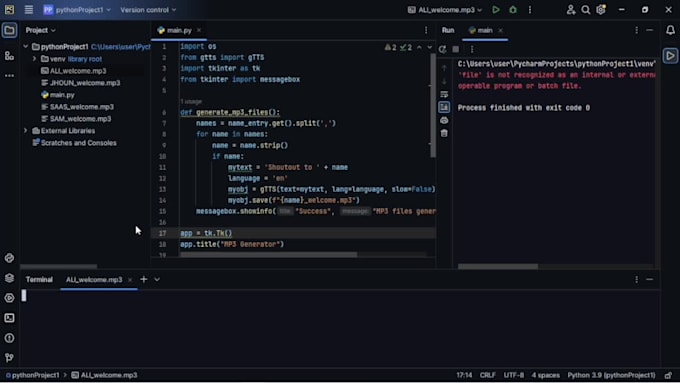Open Version control dropdown
Viewport: 680px width, 383px height.
coord(148,10)
